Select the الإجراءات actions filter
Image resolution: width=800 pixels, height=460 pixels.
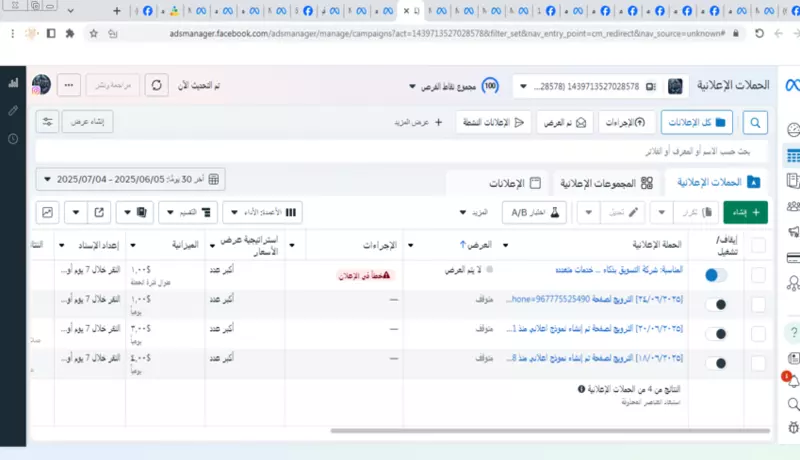tap(626, 122)
